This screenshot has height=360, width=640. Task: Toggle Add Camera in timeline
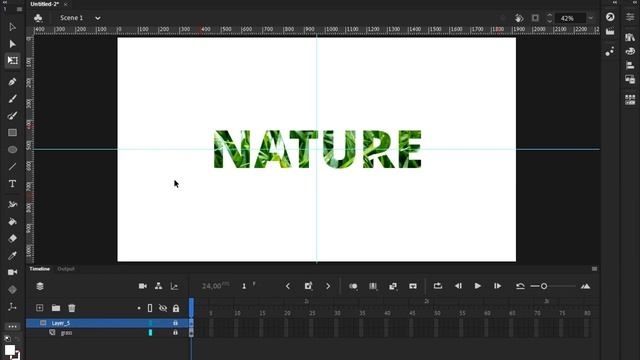142,286
